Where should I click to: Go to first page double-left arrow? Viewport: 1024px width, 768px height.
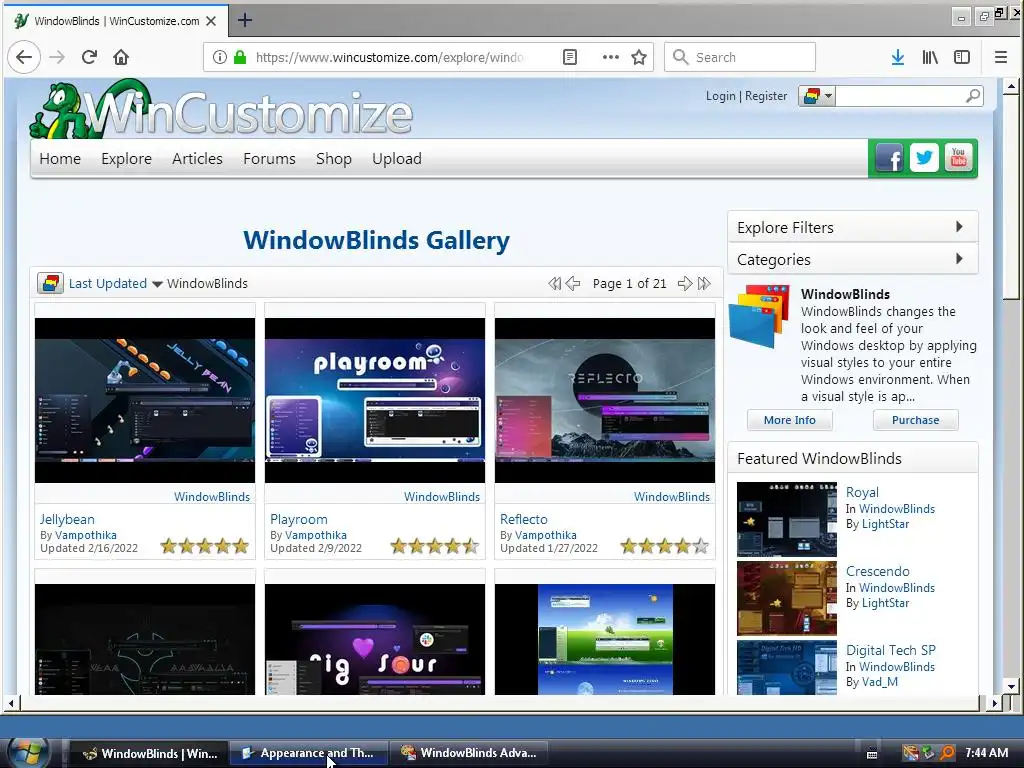(x=554, y=283)
